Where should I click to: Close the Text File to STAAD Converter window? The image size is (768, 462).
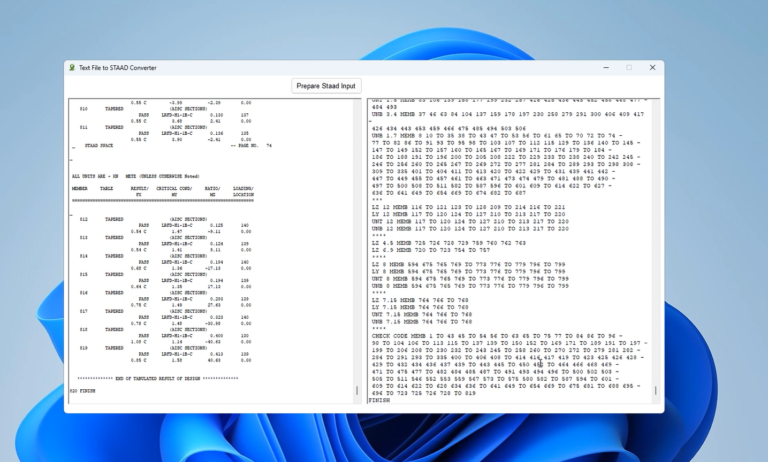[652, 68]
